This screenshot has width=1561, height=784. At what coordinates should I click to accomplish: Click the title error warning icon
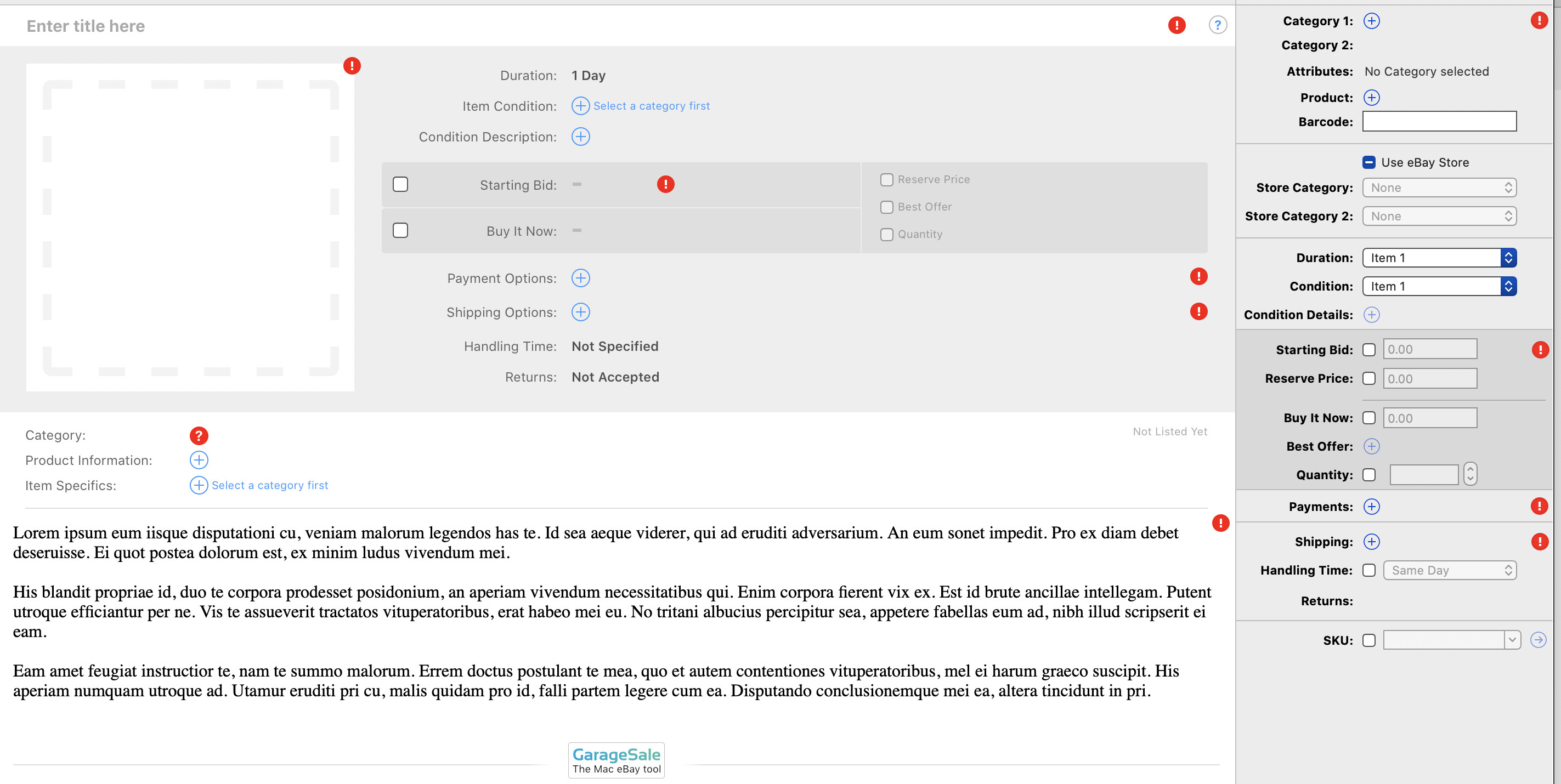1176,25
